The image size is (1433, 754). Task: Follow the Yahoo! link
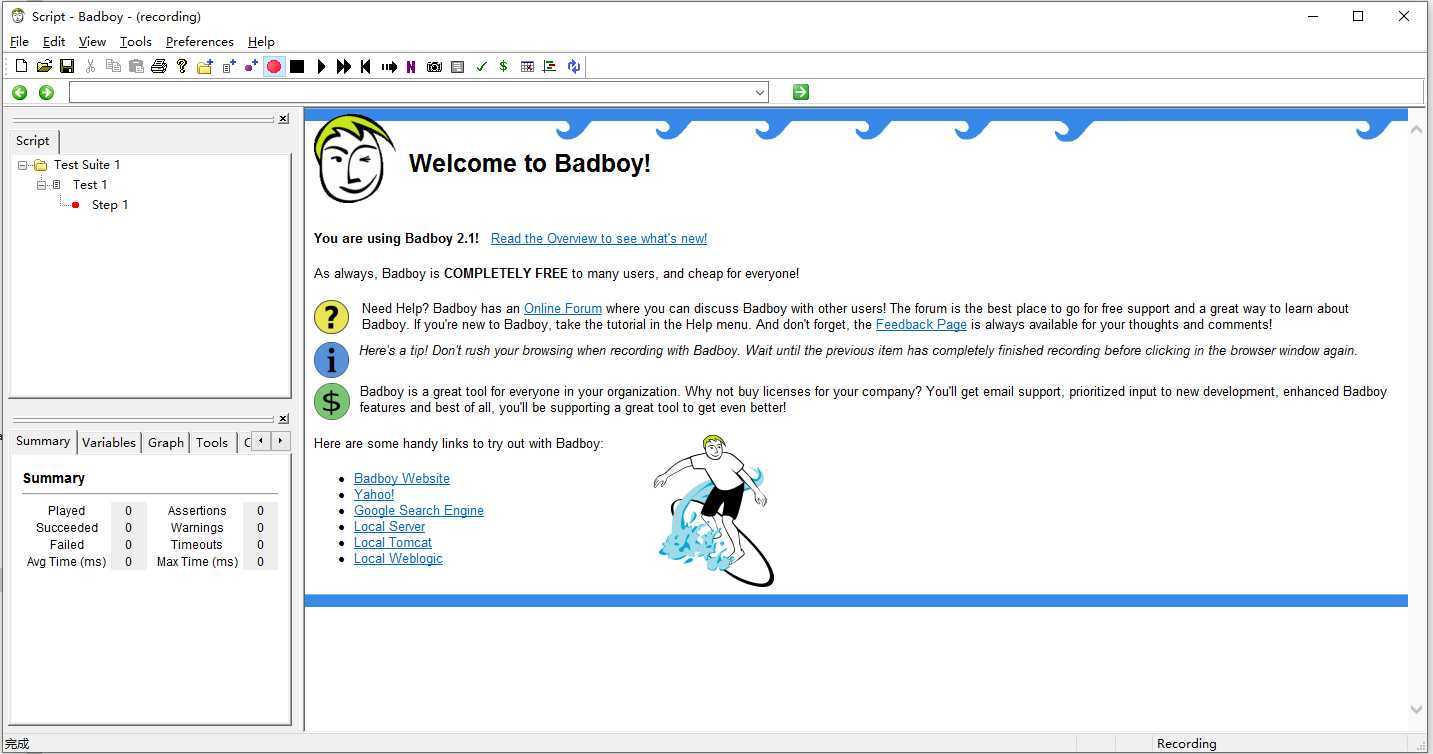(374, 495)
